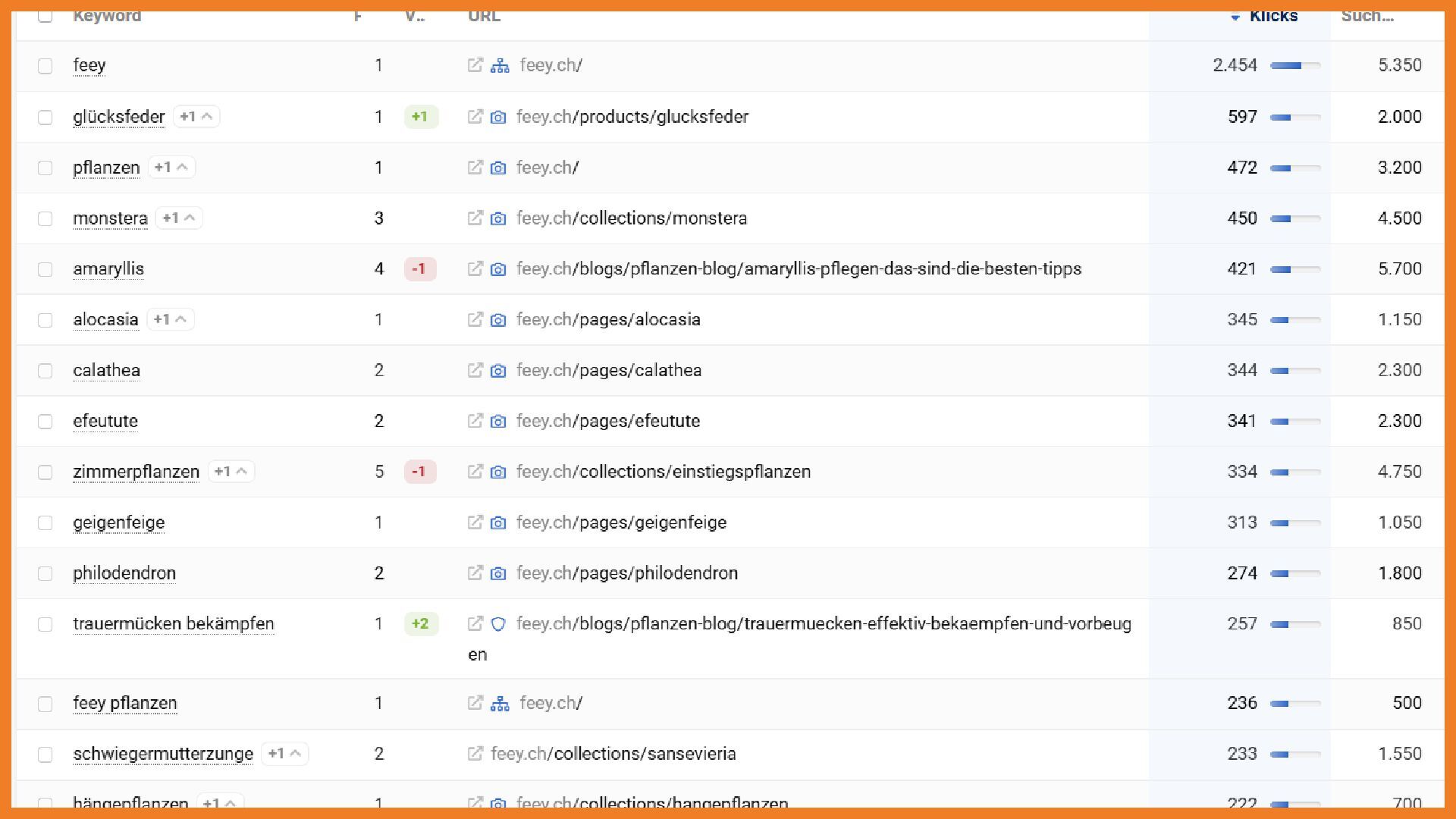This screenshot has width=1456, height=819.
Task: Check the calathea row checkbox
Action: 45,371
